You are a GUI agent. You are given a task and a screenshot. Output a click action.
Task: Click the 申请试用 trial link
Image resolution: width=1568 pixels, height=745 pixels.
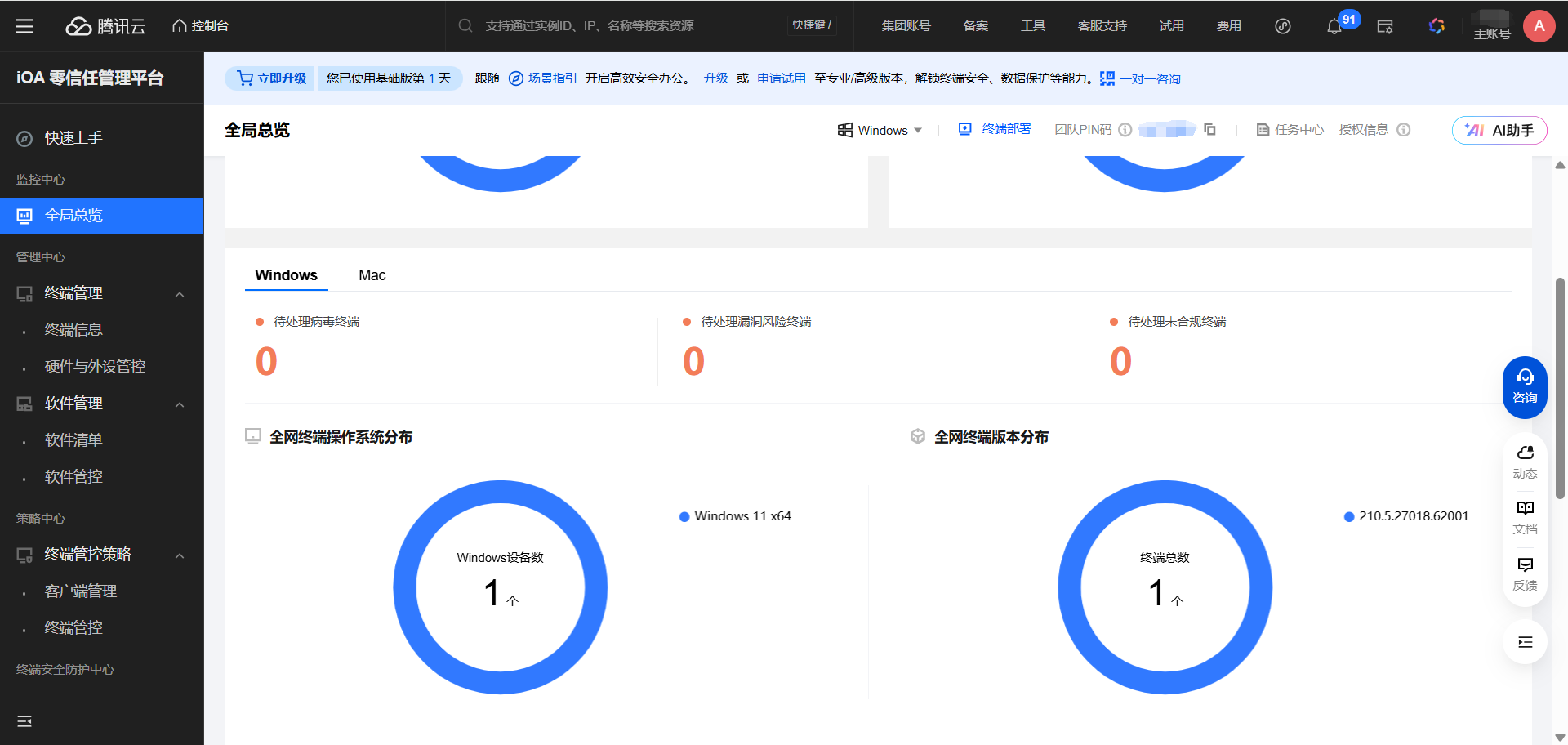point(782,78)
